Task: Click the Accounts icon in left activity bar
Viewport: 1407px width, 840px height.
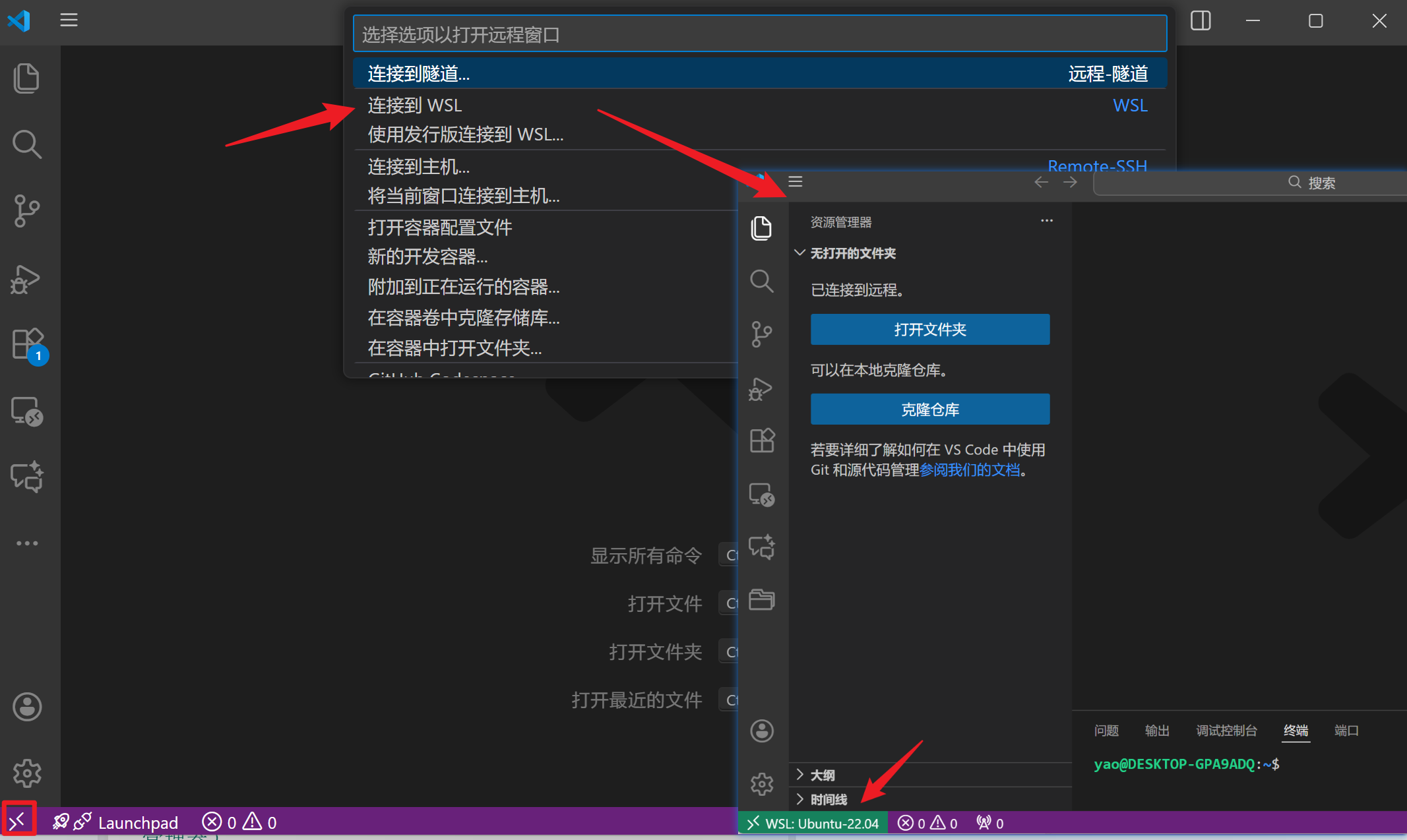Action: (x=26, y=707)
